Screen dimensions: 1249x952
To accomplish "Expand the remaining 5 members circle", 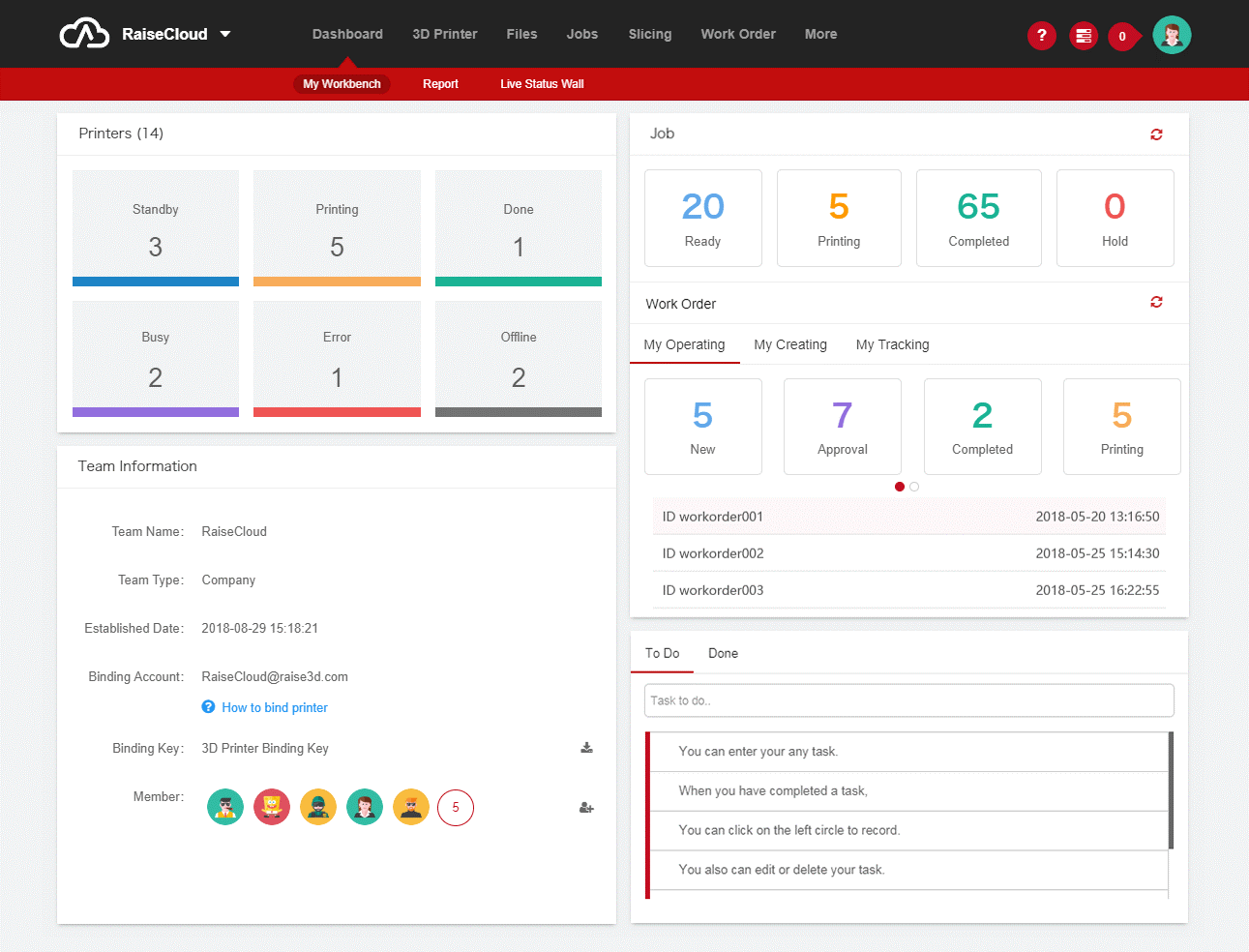I will (456, 807).
